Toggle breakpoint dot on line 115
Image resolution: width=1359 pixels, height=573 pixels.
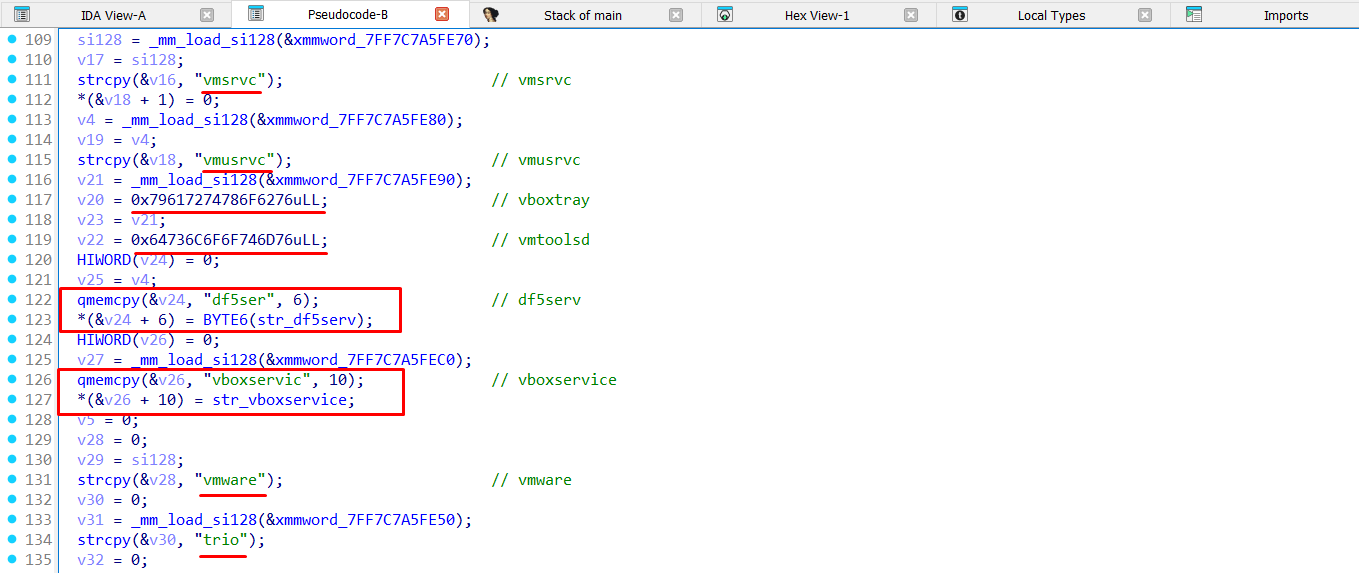12,159
